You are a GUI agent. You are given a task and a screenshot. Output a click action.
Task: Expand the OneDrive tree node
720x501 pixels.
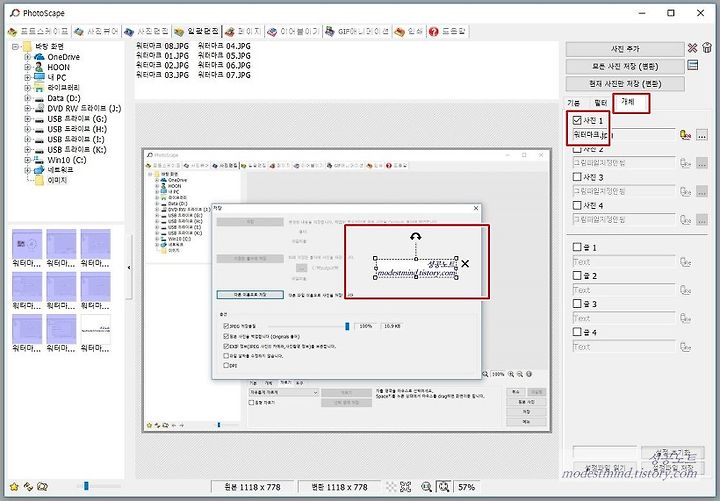coord(27,57)
